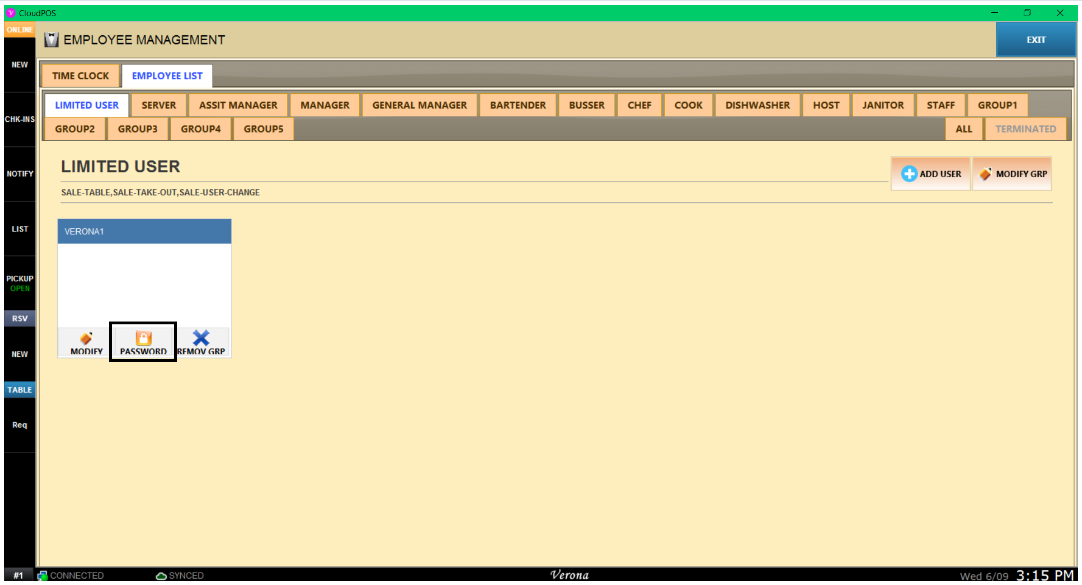Select the VERONA1 employee card header

pos(144,232)
